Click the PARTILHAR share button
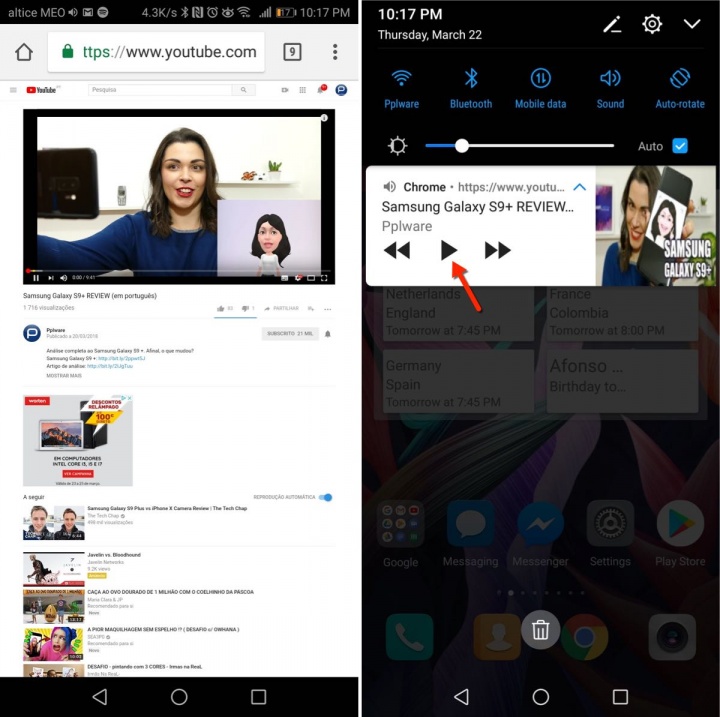 tap(281, 309)
